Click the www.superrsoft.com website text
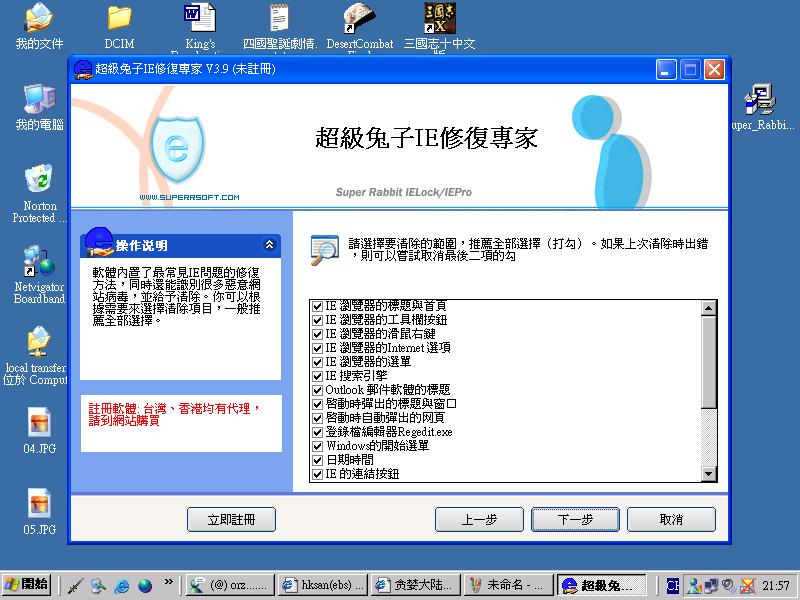800x600 pixels. [189, 197]
